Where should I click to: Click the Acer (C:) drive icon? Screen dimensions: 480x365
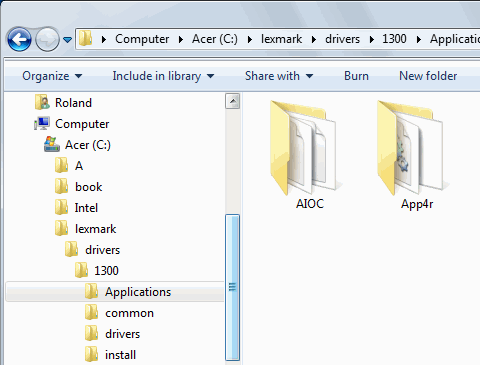tap(52, 144)
